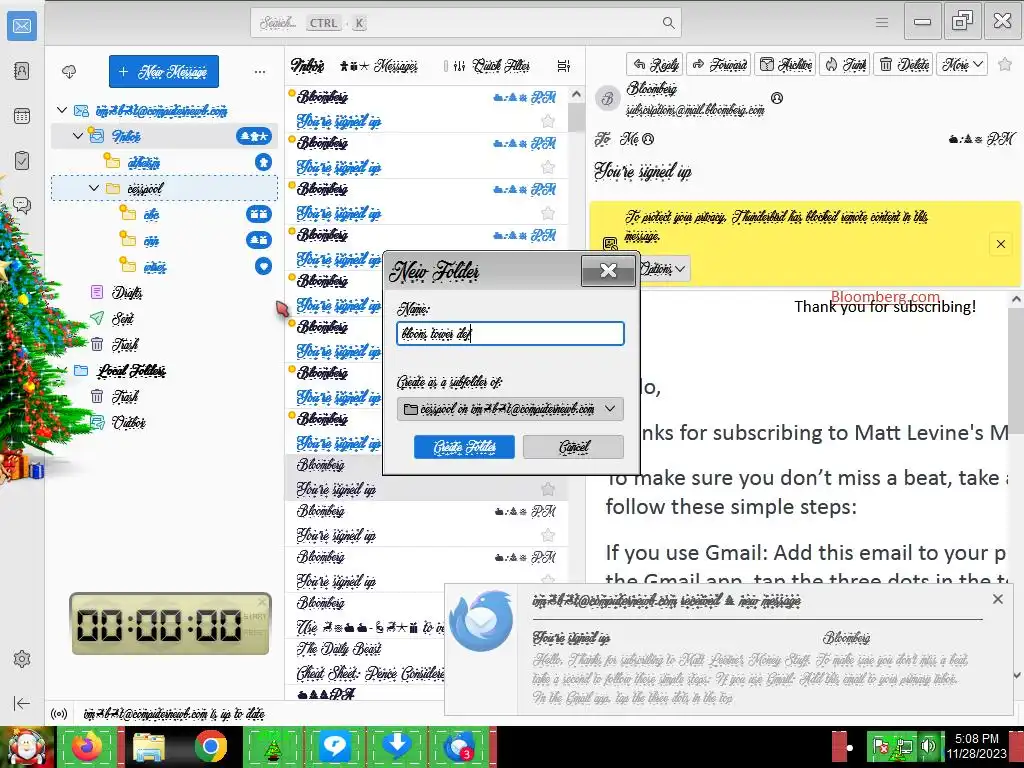Star the open Bloomberg message in header
The image size is (1024, 768).
tap(1005, 65)
